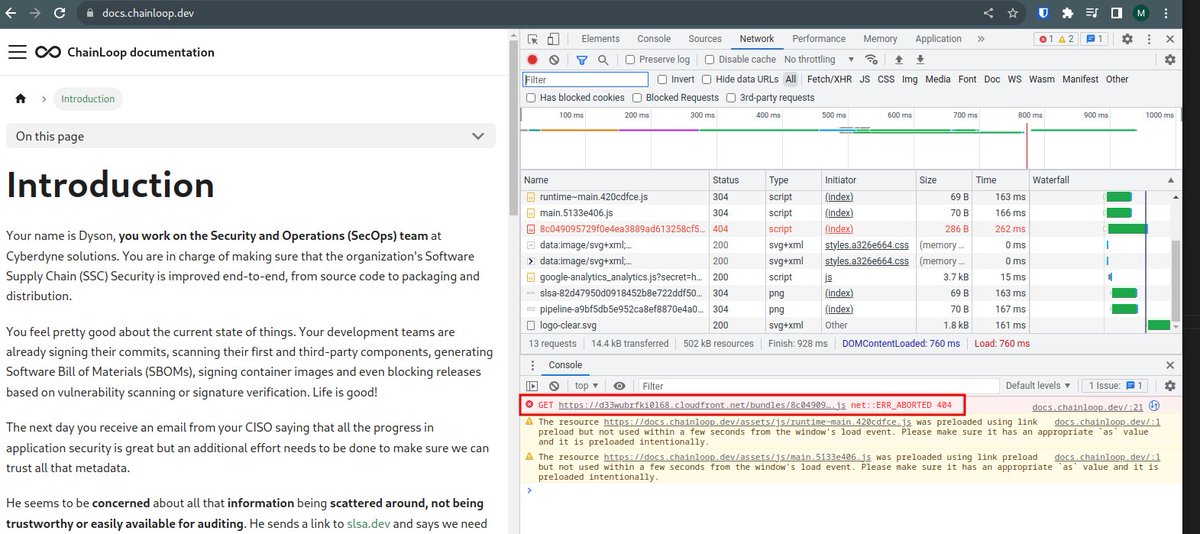Open DevTools main settings gear
The width and height of the screenshot is (1200, 534).
pyautogui.click(x=1127, y=39)
